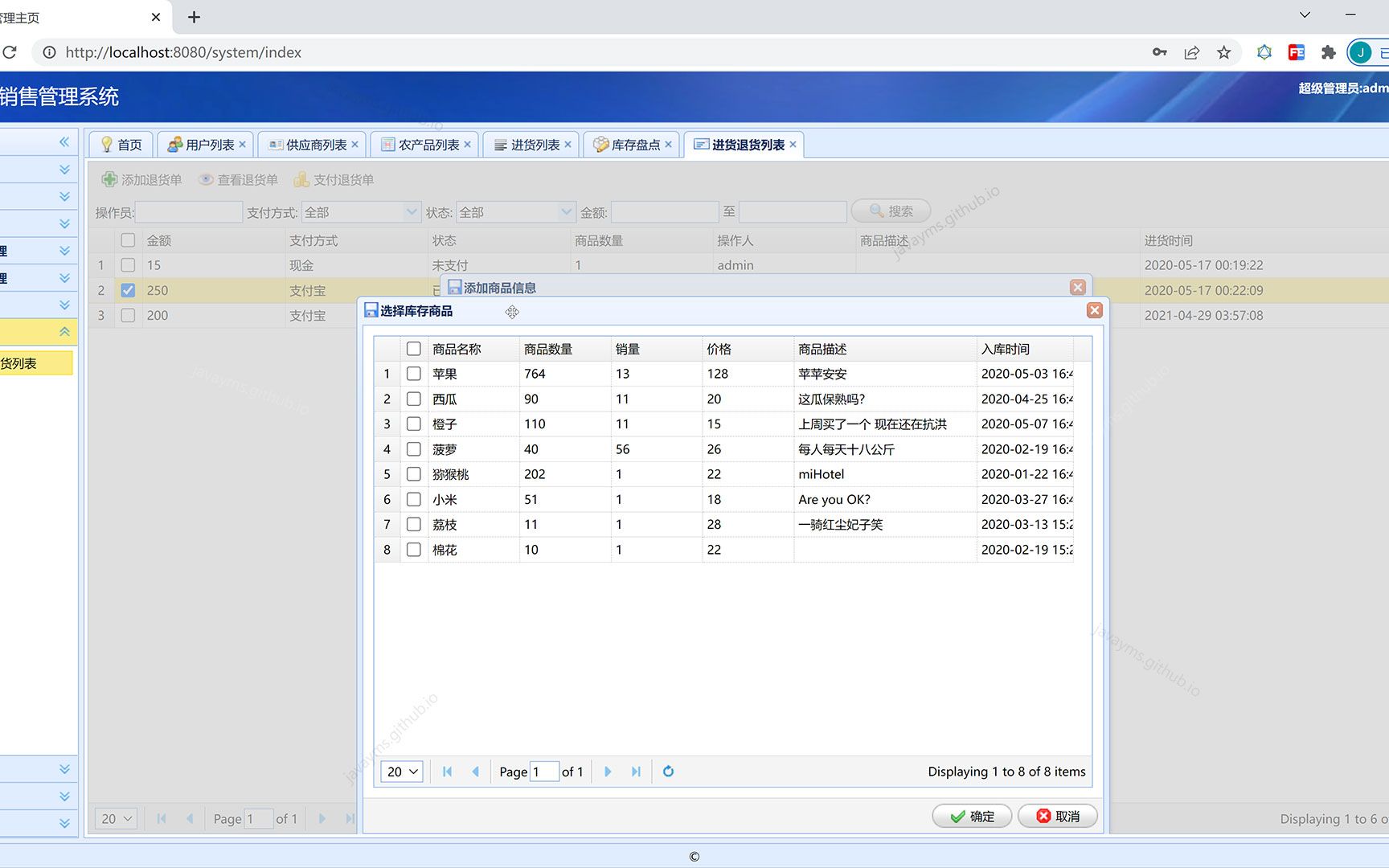Open the 状态 dropdown
This screenshot has height=868, width=1389.
[x=566, y=211]
